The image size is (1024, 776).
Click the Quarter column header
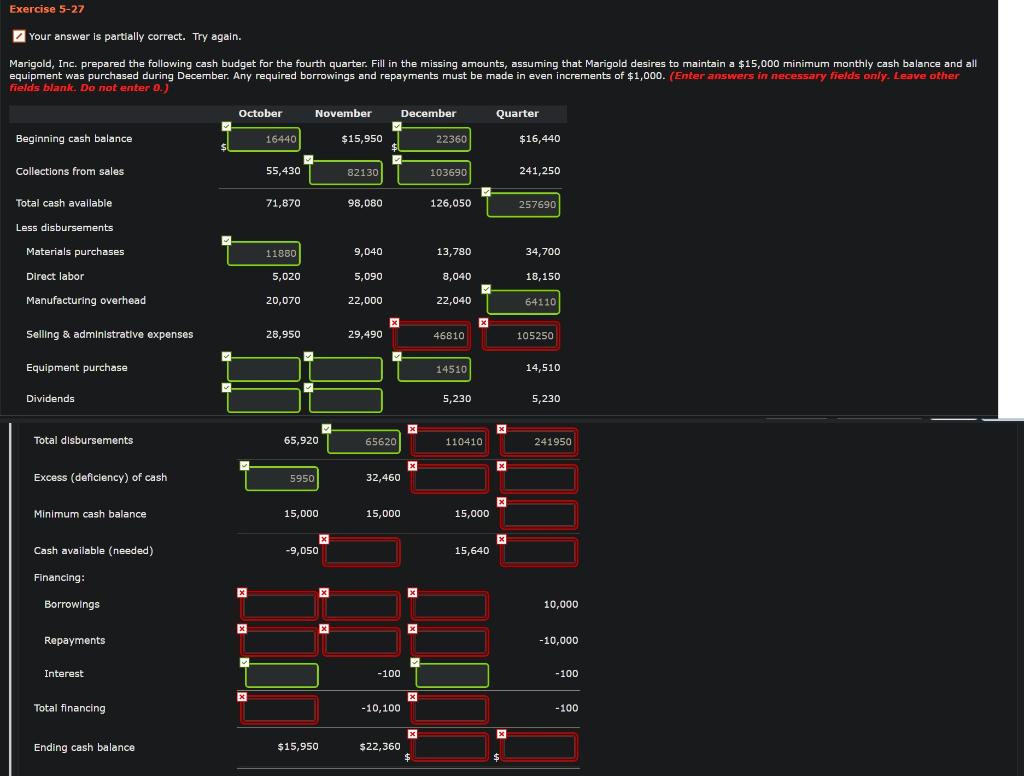(x=517, y=114)
